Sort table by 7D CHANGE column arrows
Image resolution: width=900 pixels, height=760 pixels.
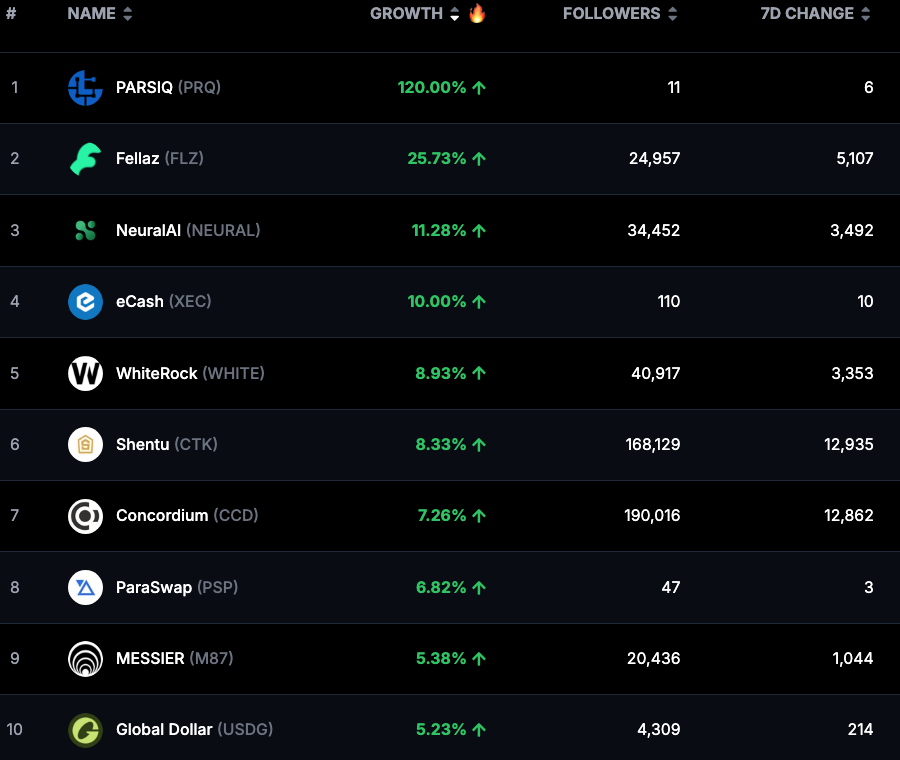click(866, 14)
